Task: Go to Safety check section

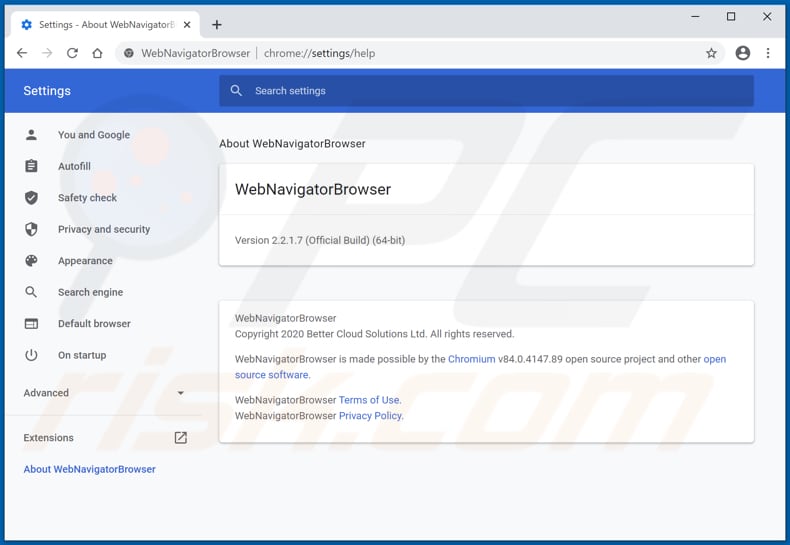Action: [87, 198]
